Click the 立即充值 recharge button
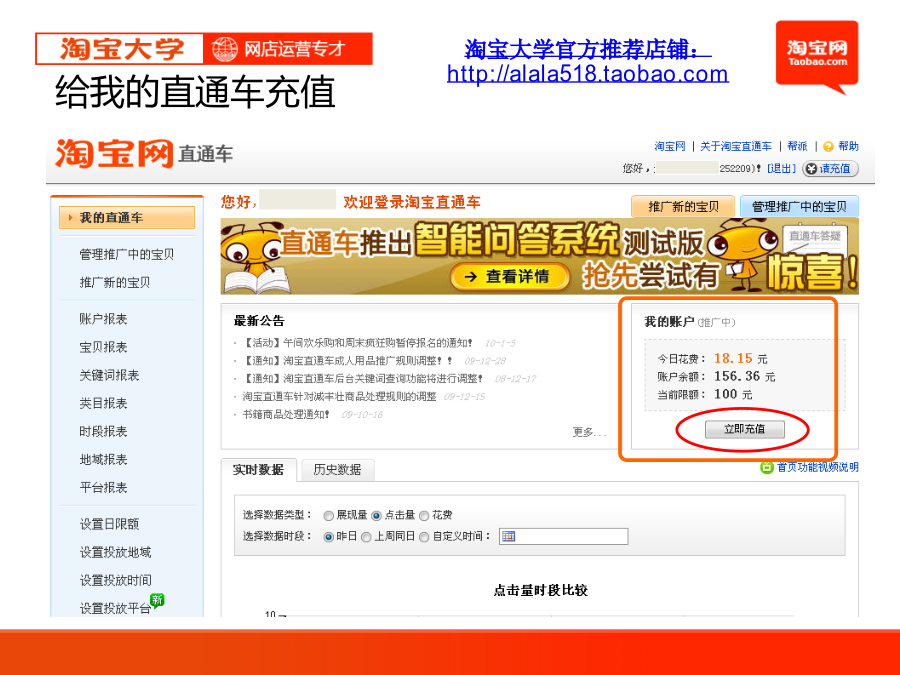This screenshot has height=675, width=900. click(x=744, y=429)
